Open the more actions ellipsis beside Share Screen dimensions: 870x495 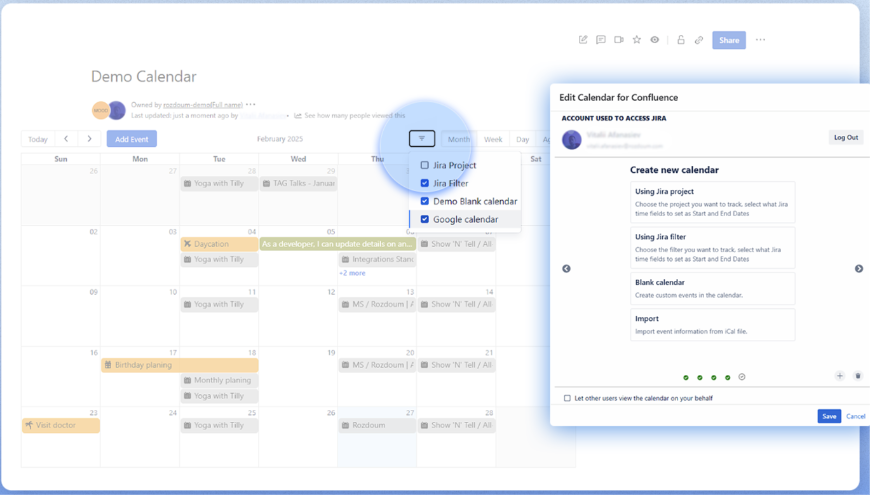point(760,40)
